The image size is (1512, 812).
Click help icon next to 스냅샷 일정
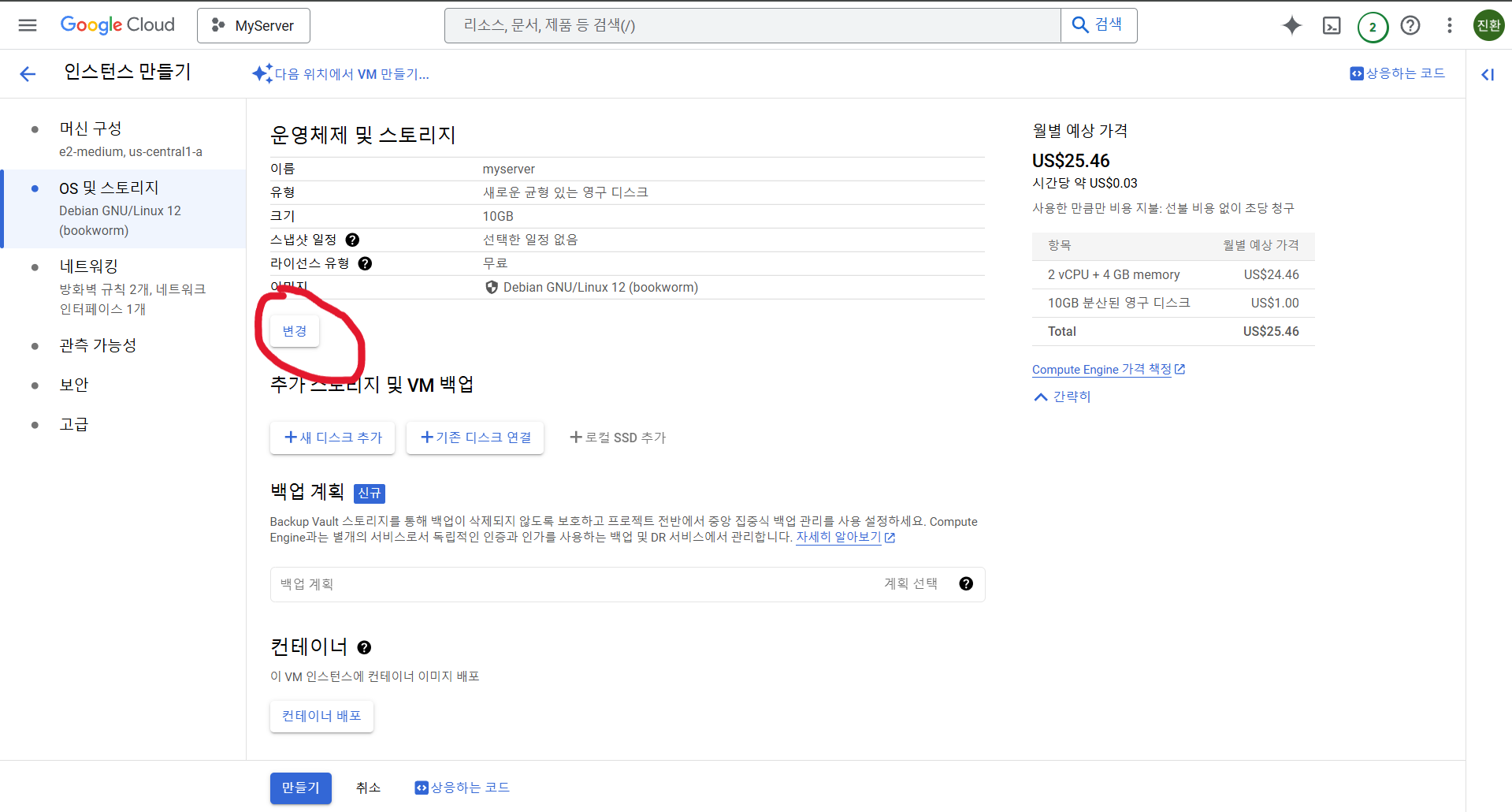pyautogui.click(x=352, y=240)
